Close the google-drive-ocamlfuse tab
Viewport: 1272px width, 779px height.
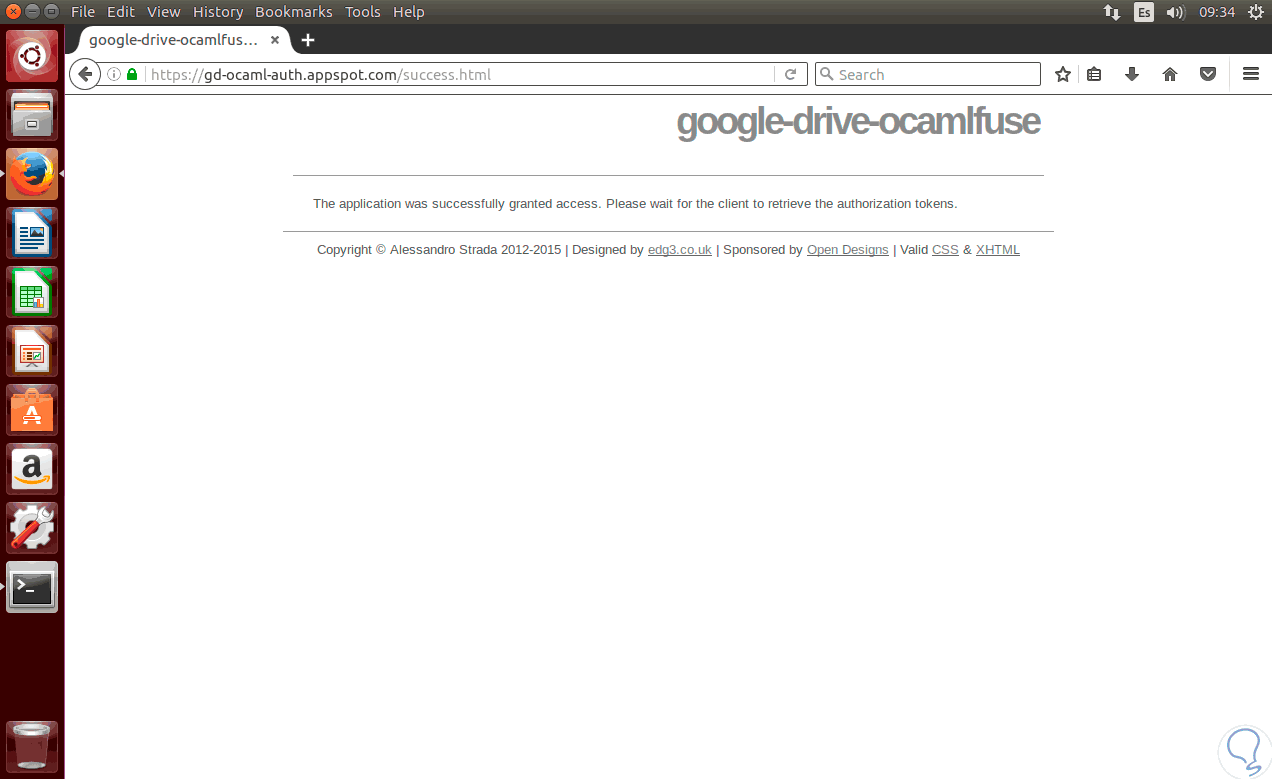coord(275,40)
